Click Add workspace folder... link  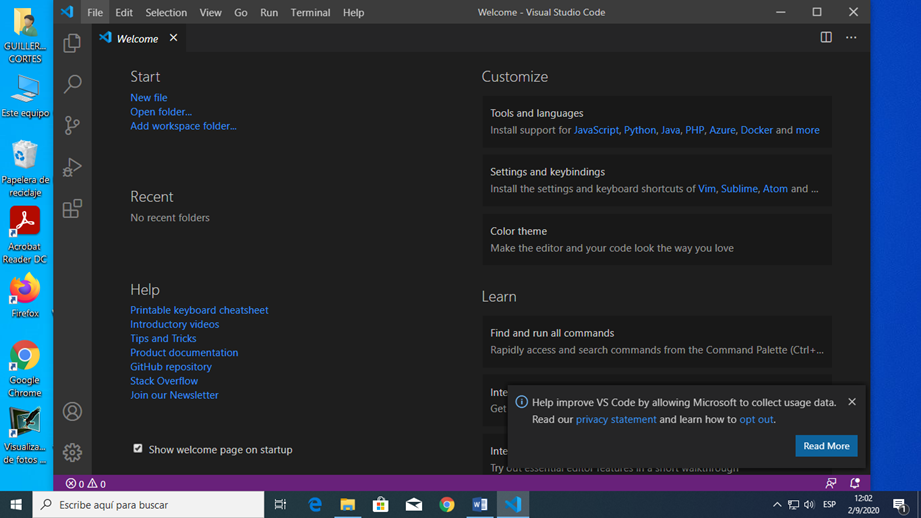click(x=183, y=126)
